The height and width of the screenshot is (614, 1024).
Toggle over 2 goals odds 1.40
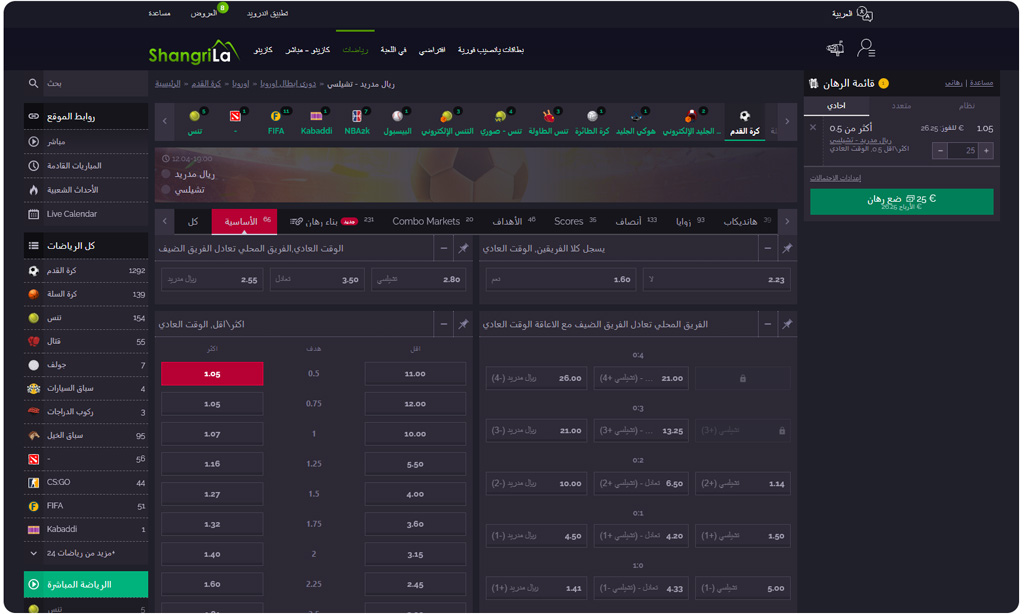click(x=212, y=555)
